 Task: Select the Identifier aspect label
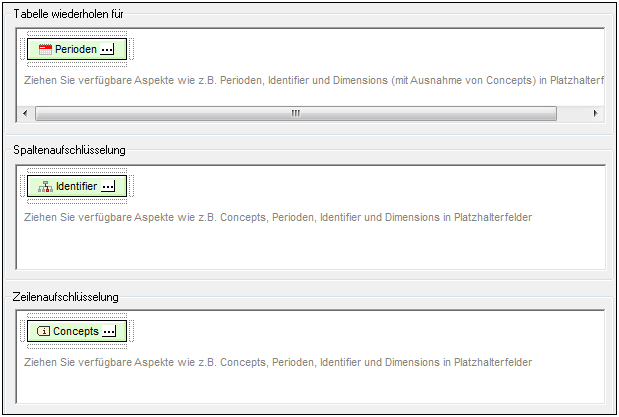(x=77, y=186)
